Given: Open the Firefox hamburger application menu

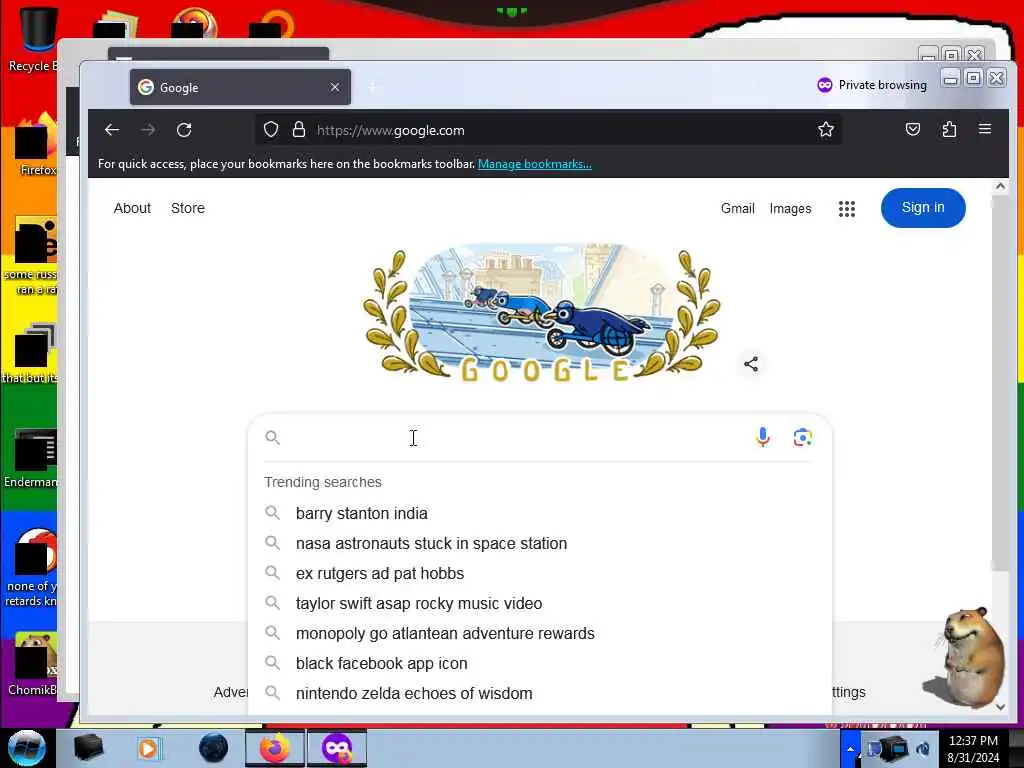Looking at the screenshot, I should point(985,129).
